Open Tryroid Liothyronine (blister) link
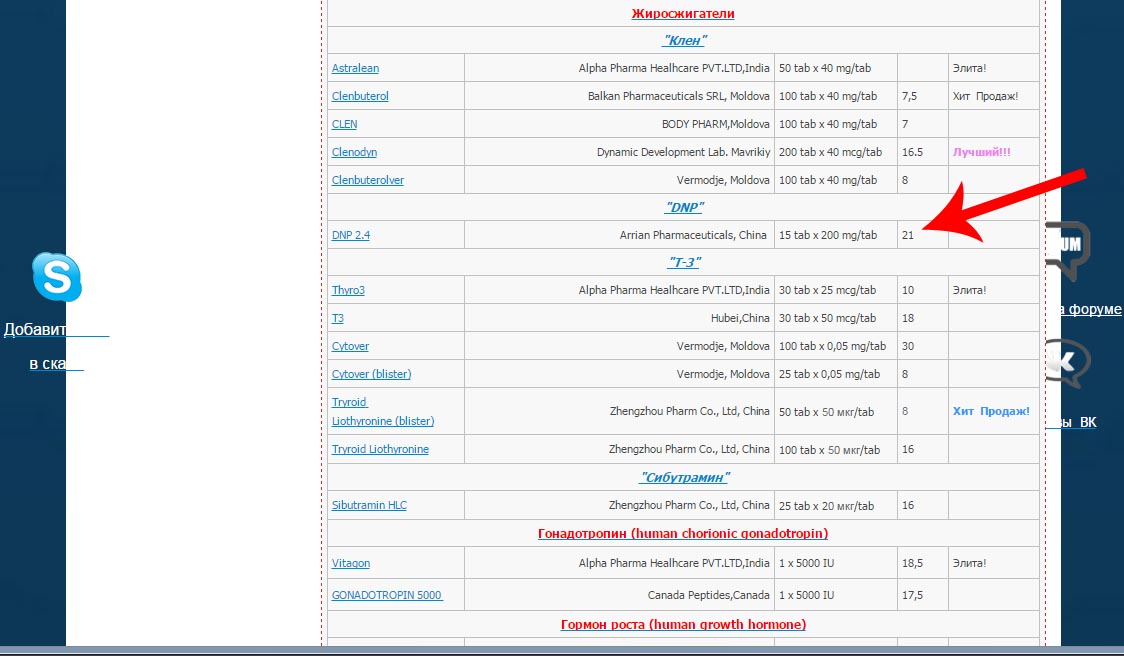This screenshot has height=656, width=1124. (x=383, y=412)
